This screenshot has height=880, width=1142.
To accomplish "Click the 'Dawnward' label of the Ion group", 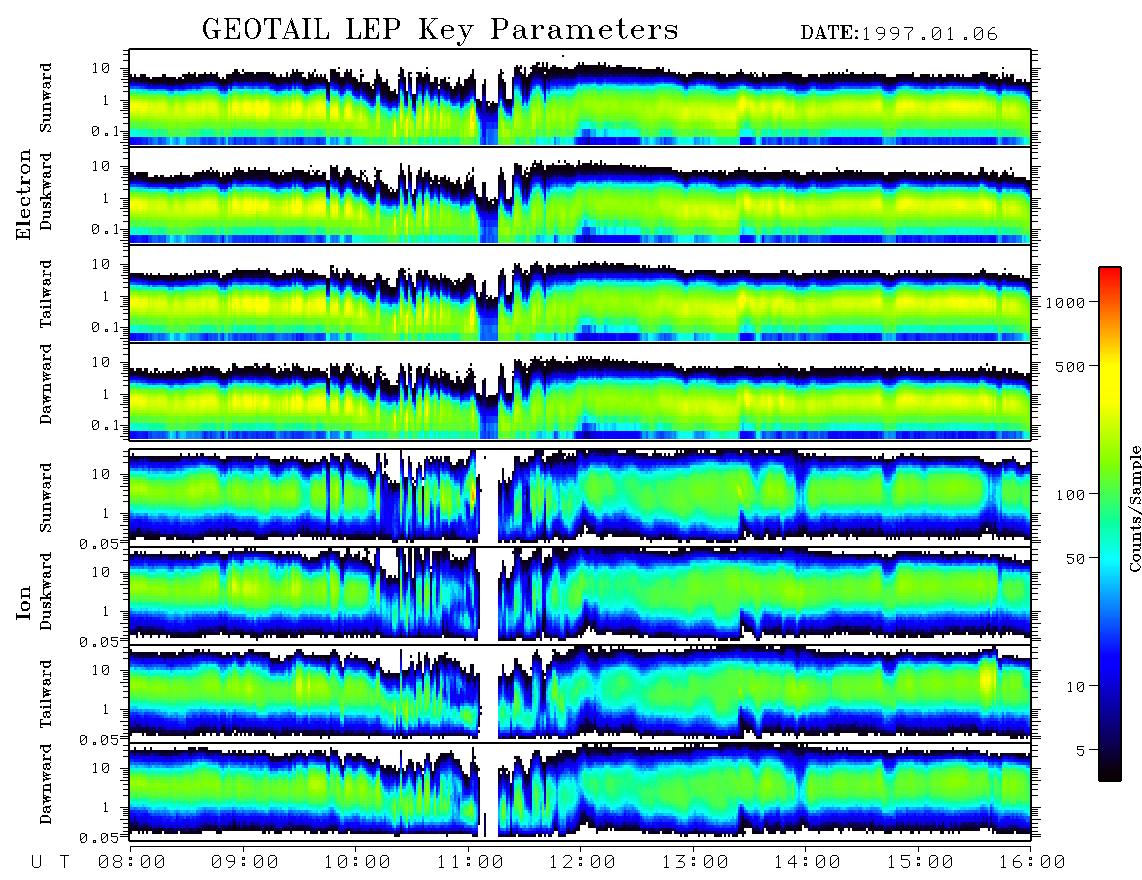I will tap(46, 784).
